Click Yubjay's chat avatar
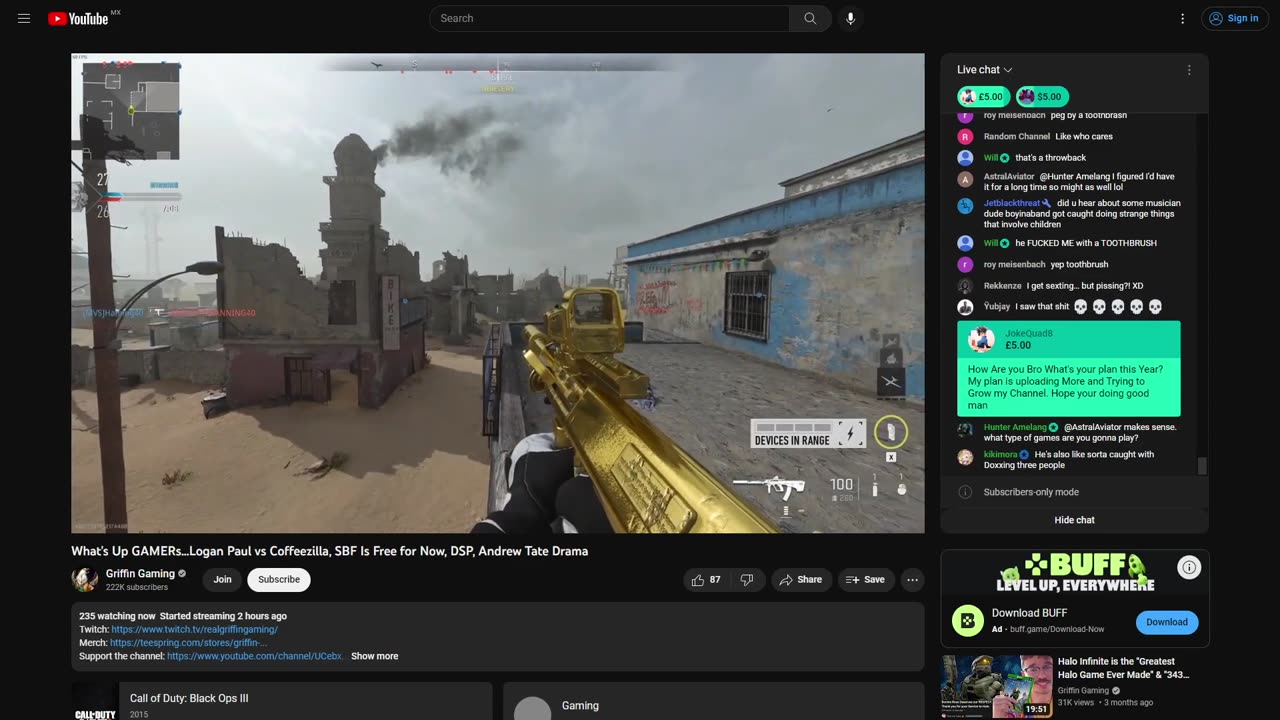Screen dimensions: 1280x720 coord(965,307)
